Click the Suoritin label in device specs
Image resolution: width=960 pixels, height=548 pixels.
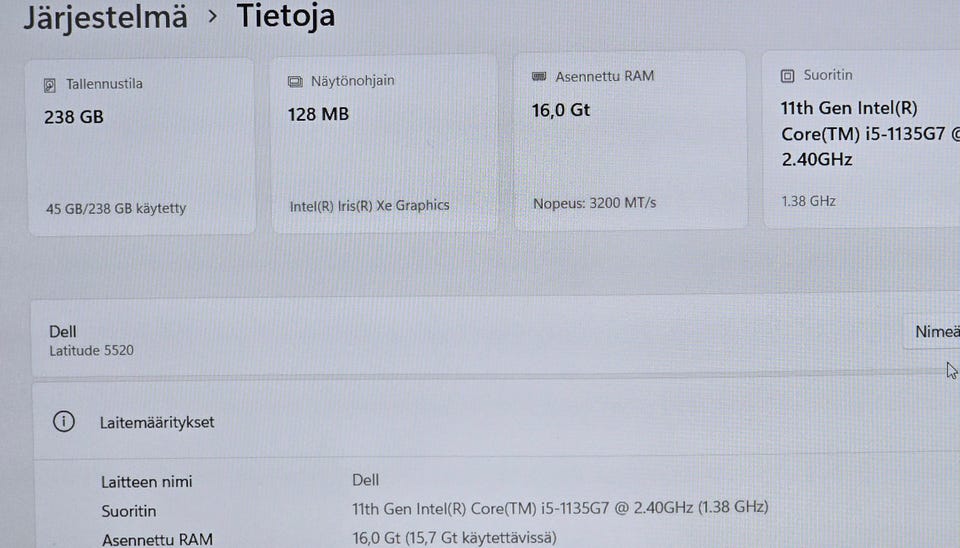coord(129,511)
